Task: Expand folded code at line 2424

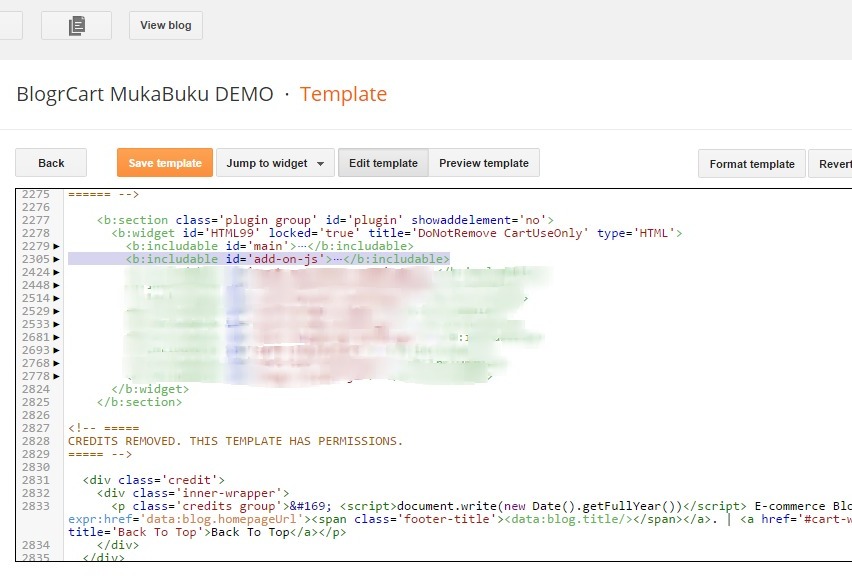Action: 57,272
